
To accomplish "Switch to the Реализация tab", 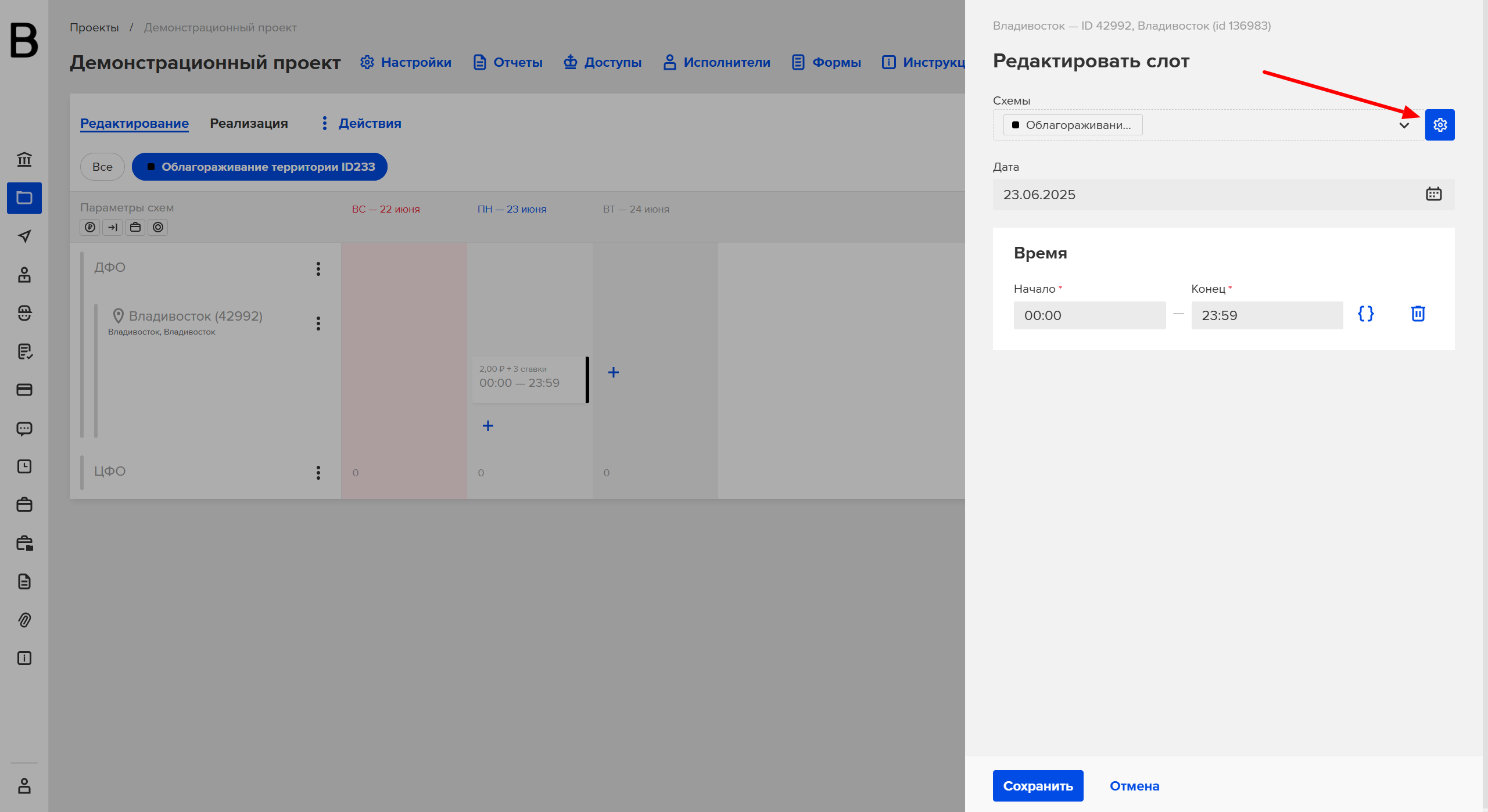I will (x=249, y=123).
